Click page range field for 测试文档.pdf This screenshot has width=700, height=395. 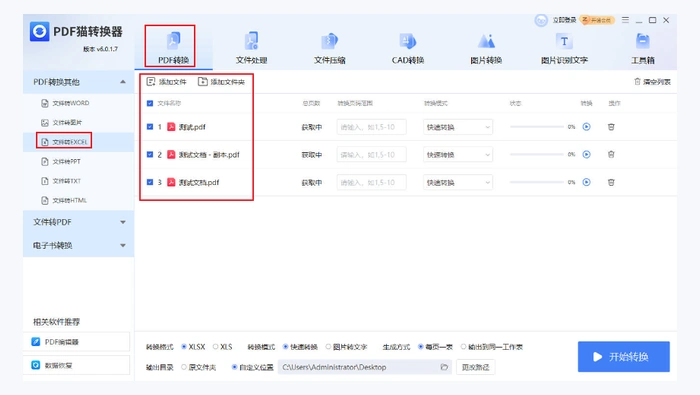coord(371,183)
